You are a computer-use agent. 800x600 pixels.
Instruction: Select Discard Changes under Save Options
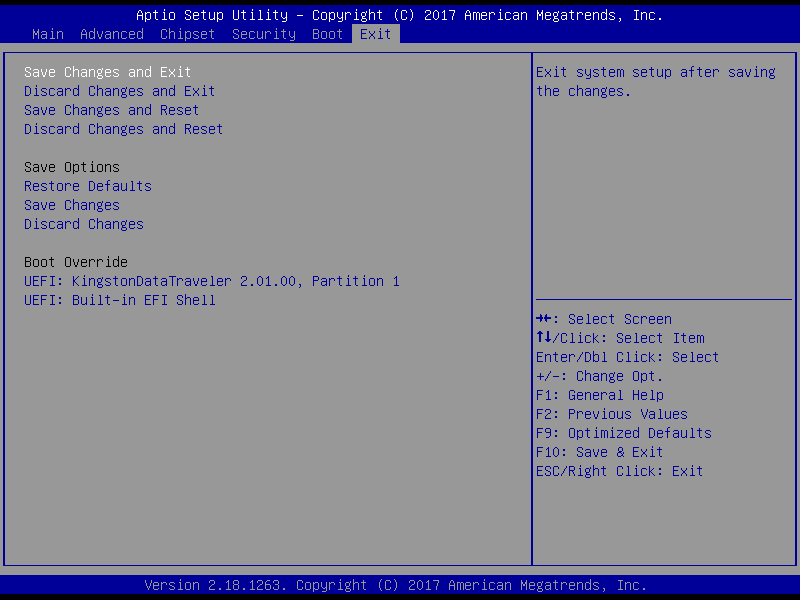click(x=84, y=224)
